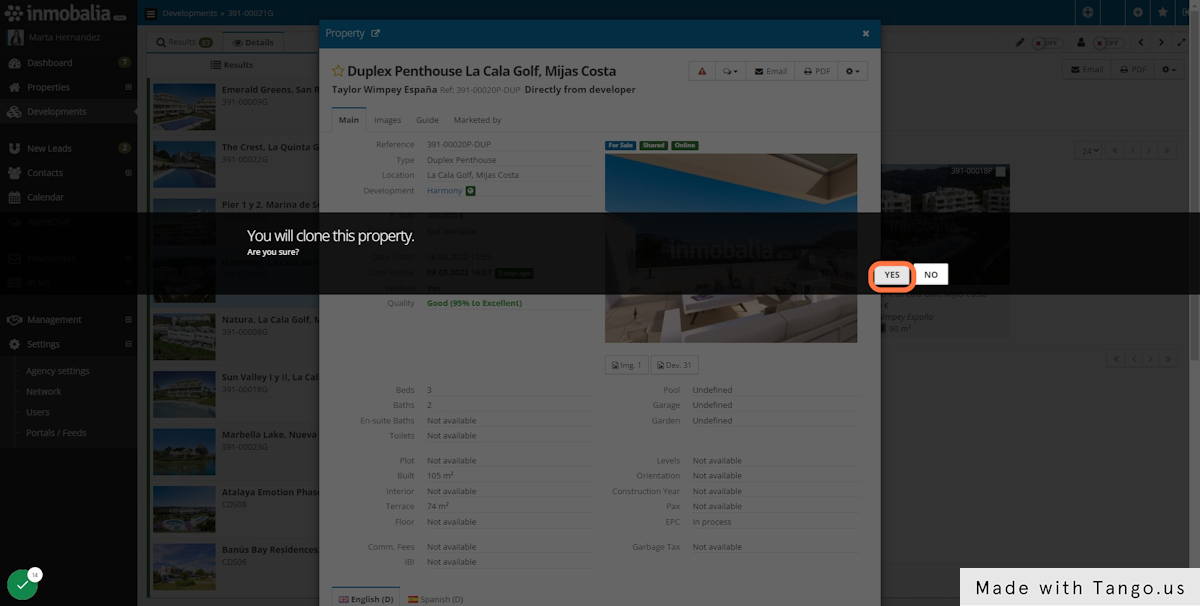This screenshot has height=606, width=1200.
Task: Click the New Leads magnet icon
Action: point(14,148)
